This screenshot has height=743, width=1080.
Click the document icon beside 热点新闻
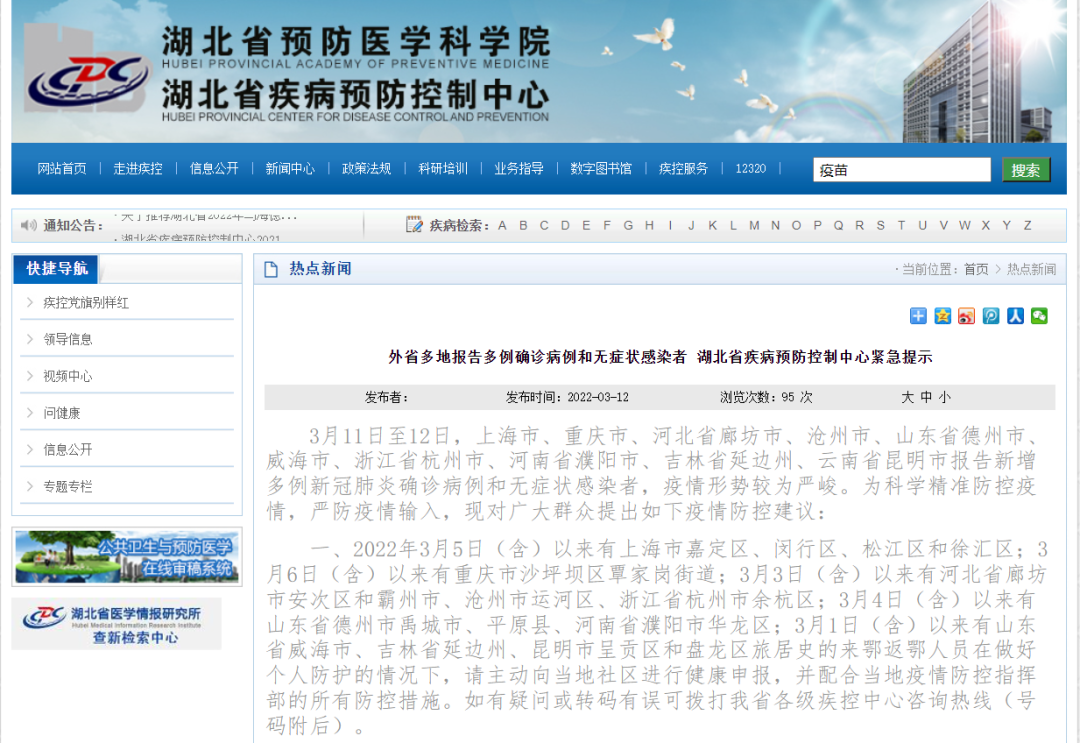(271, 269)
